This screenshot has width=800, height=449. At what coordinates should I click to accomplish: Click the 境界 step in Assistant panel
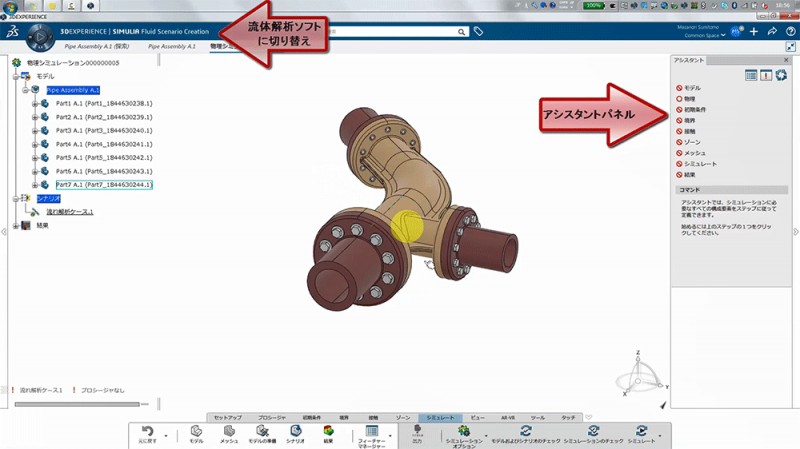click(x=686, y=120)
